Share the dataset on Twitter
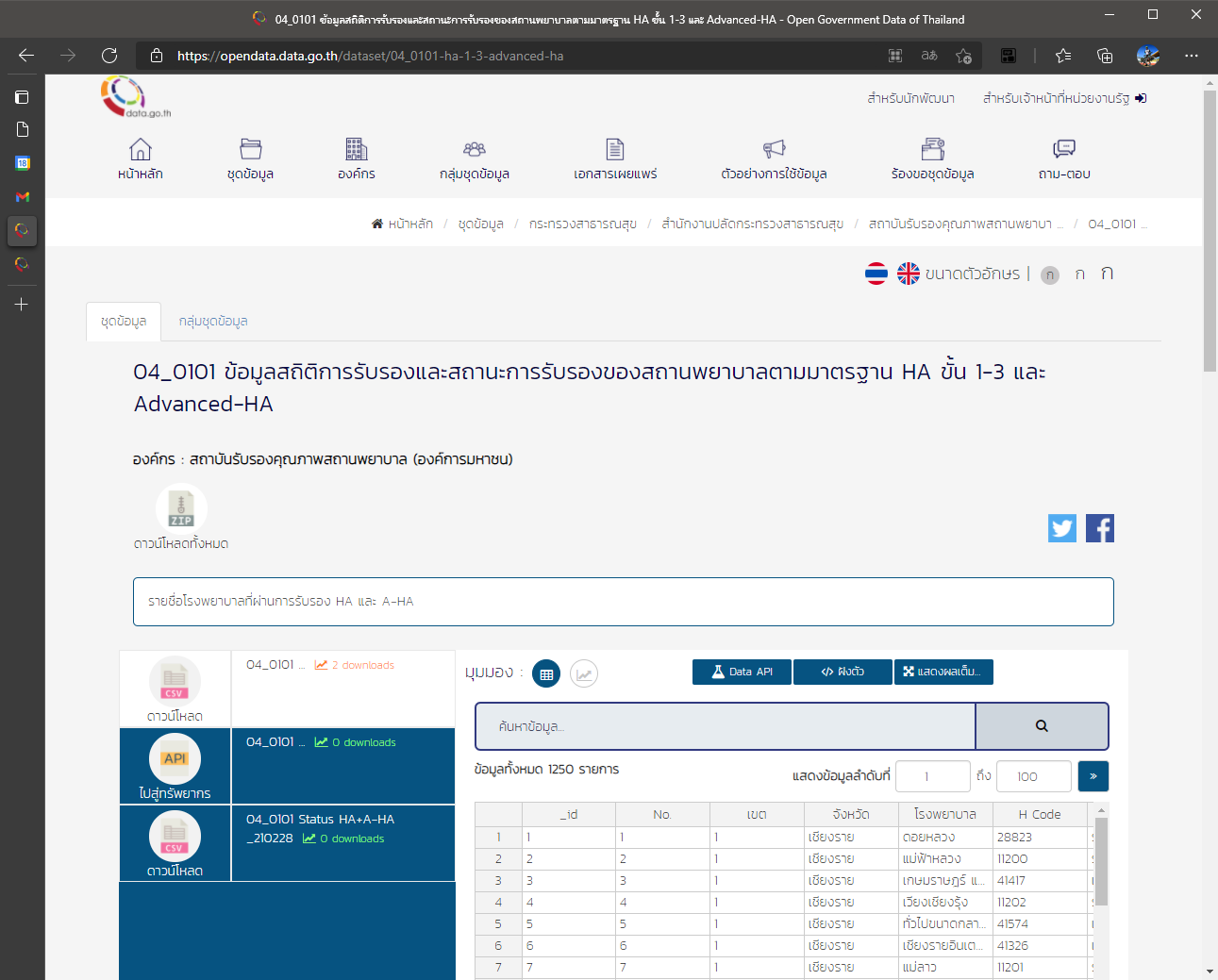Viewport: 1218px width, 980px height. tap(1061, 528)
